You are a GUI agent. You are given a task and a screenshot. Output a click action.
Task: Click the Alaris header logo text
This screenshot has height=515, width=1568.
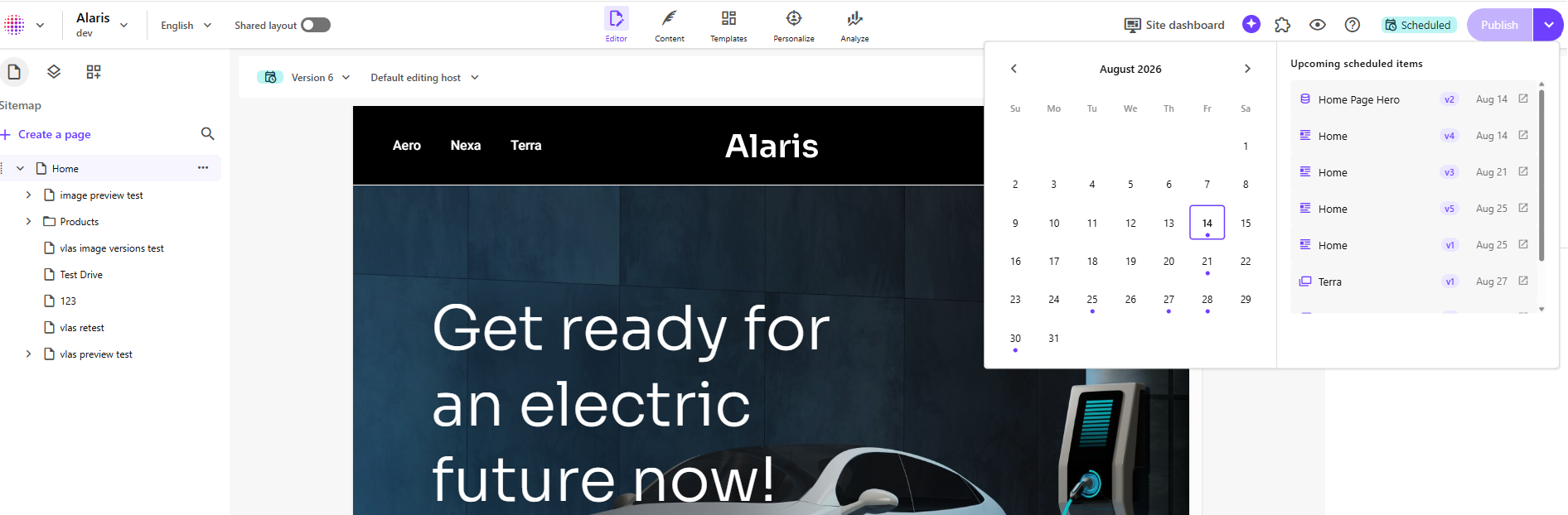coord(772,146)
